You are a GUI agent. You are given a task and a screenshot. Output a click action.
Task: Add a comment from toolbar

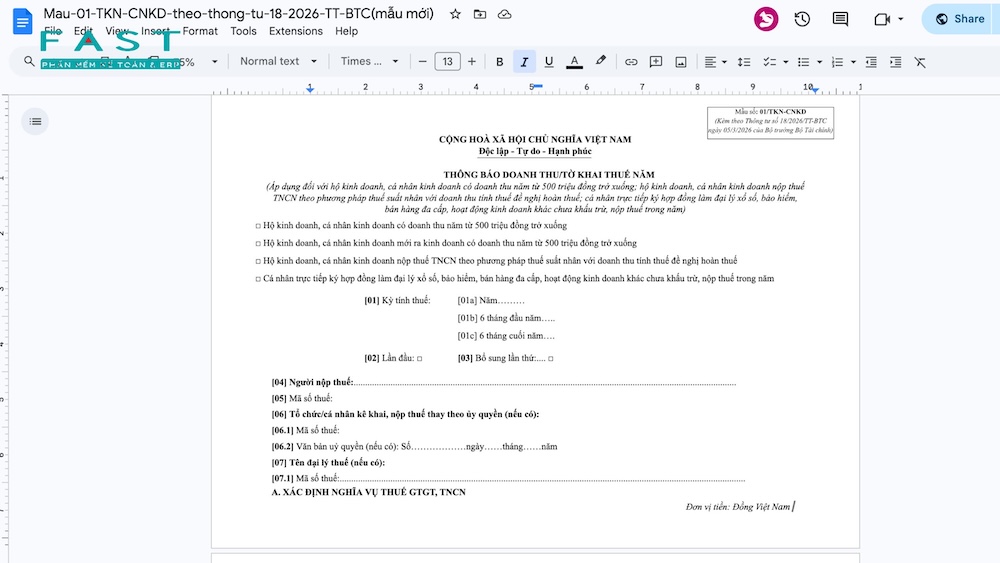coord(656,62)
